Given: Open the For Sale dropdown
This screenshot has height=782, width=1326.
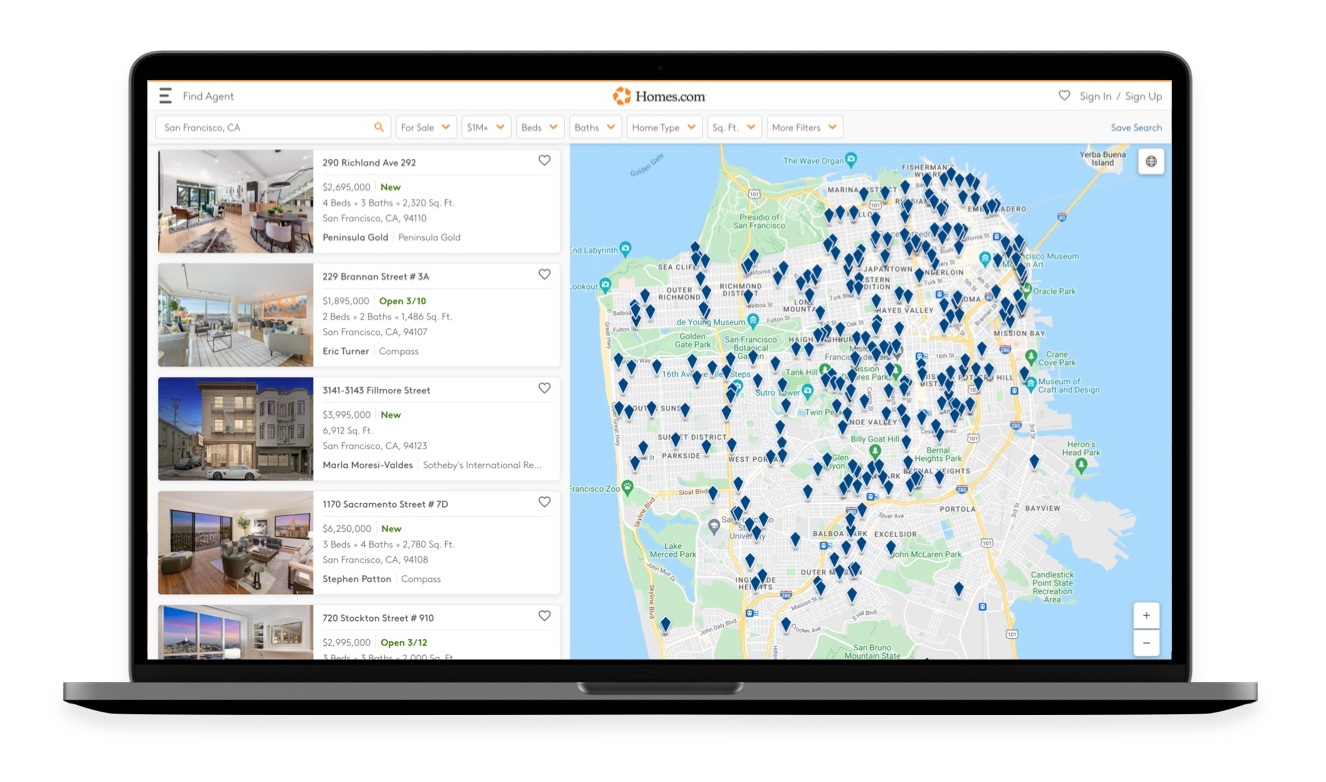Looking at the screenshot, I should 426,127.
